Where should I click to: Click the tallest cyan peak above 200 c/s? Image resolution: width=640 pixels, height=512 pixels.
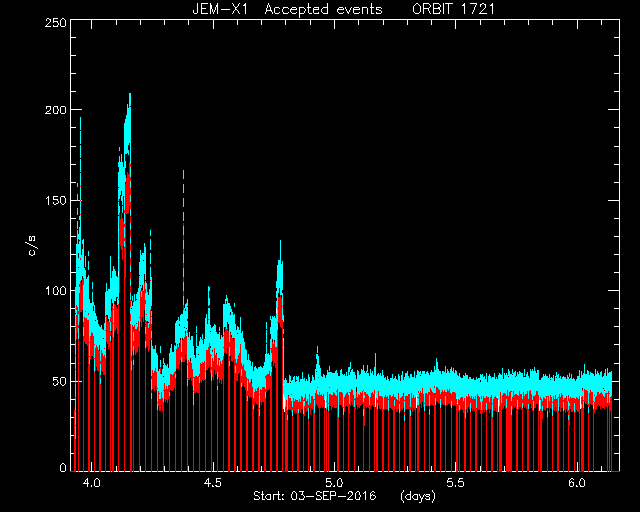[129, 100]
